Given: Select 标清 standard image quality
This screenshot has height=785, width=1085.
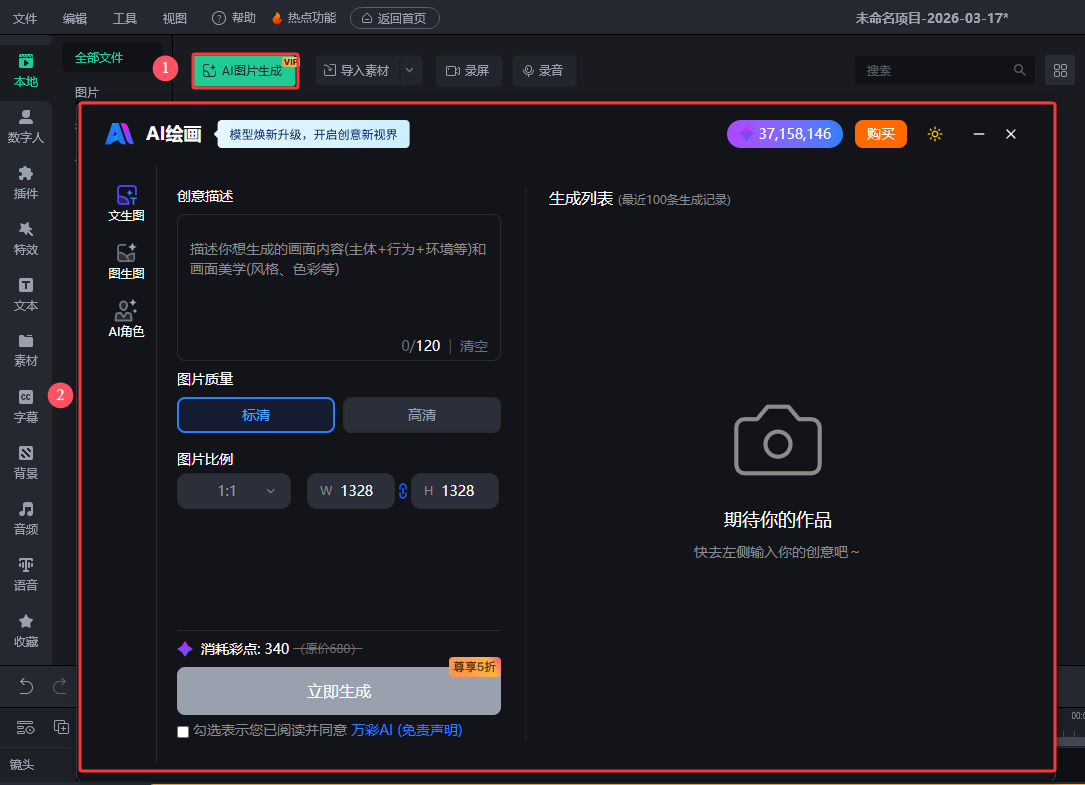Looking at the screenshot, I should (256, 415).
